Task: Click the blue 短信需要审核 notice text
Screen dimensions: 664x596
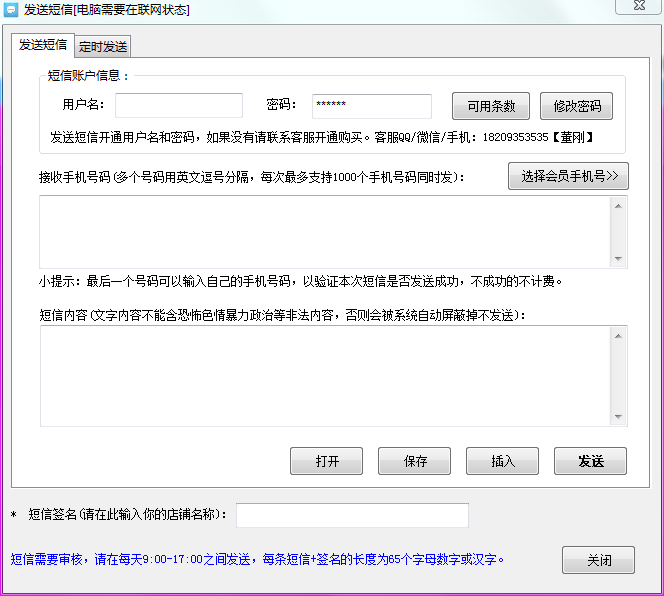Action: [257, 560]
